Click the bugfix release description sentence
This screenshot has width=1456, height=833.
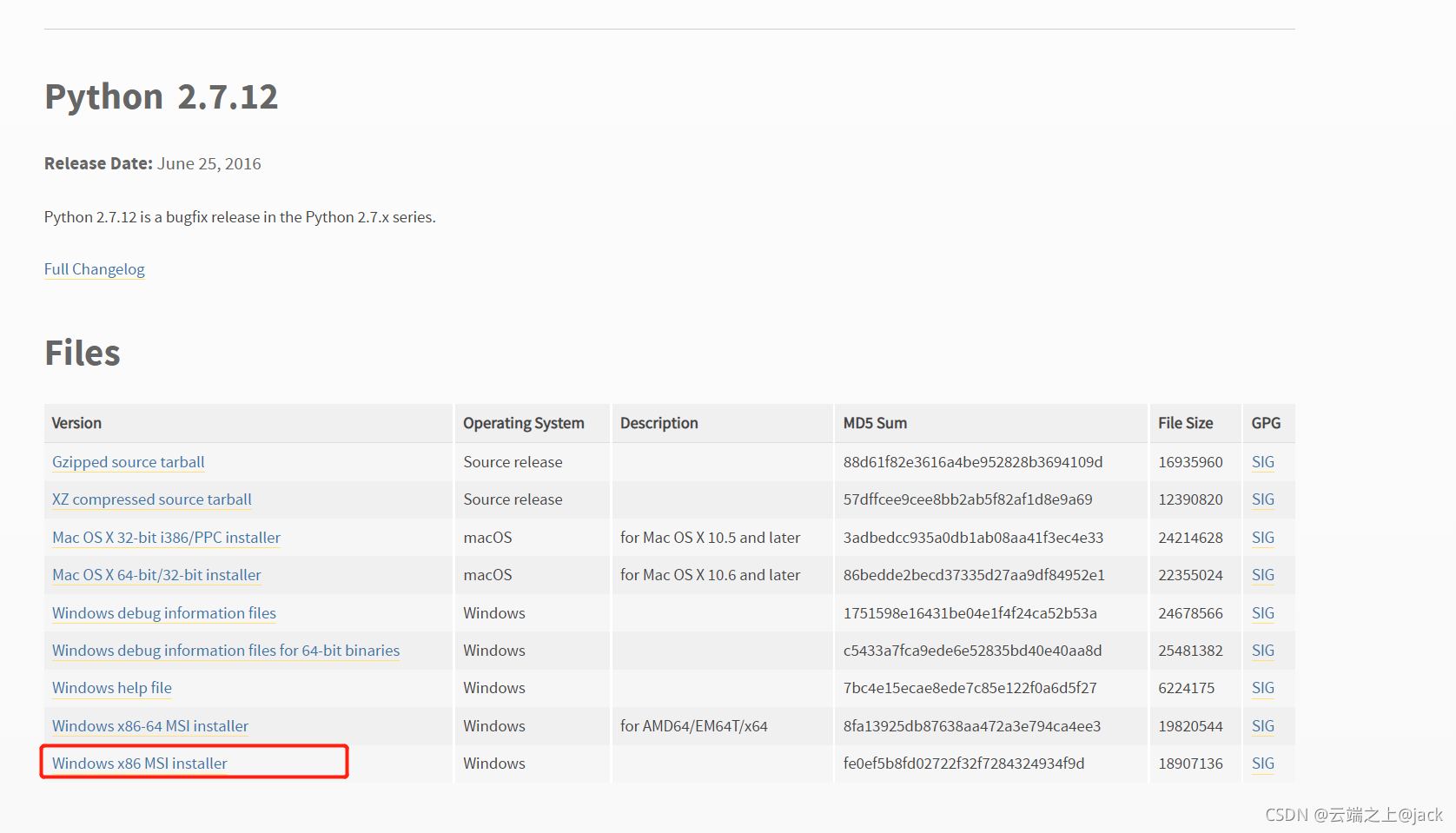coord(240,217)
